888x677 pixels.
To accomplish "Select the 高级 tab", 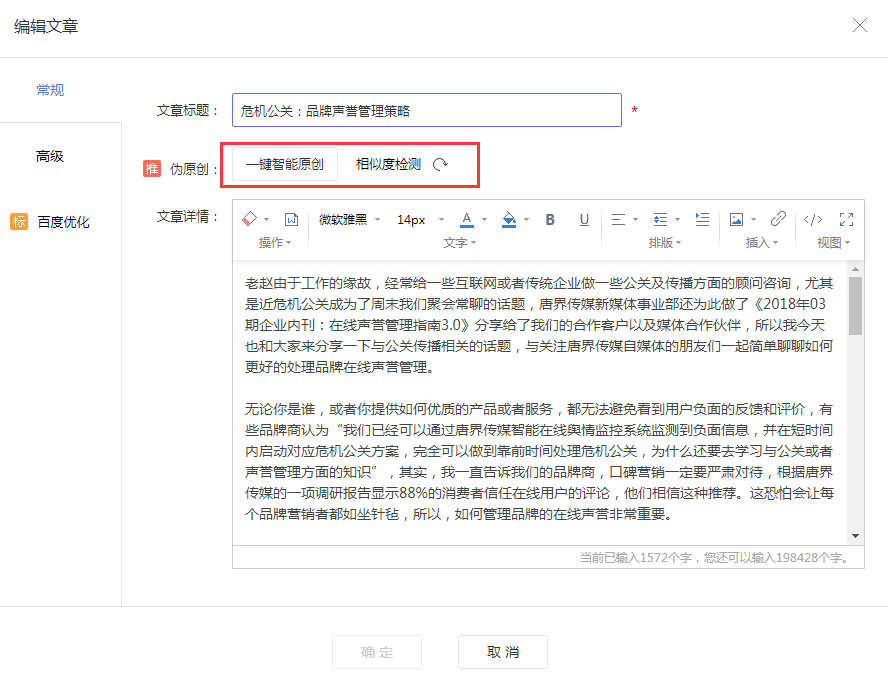I will click(x=50, y=156).
